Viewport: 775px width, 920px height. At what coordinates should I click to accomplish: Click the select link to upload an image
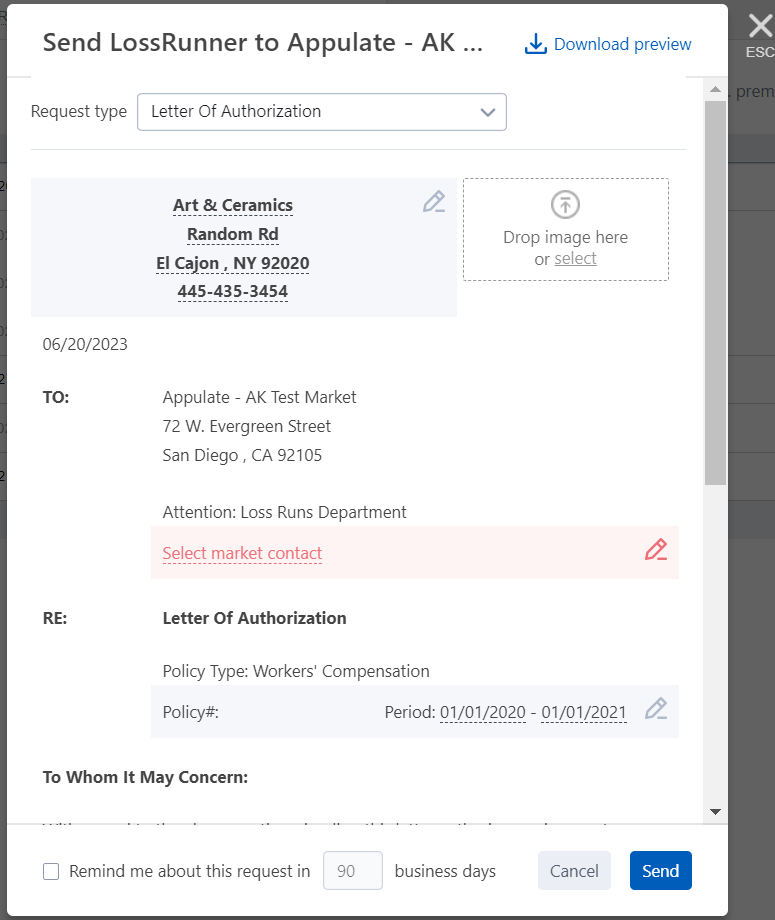[575, 258]
